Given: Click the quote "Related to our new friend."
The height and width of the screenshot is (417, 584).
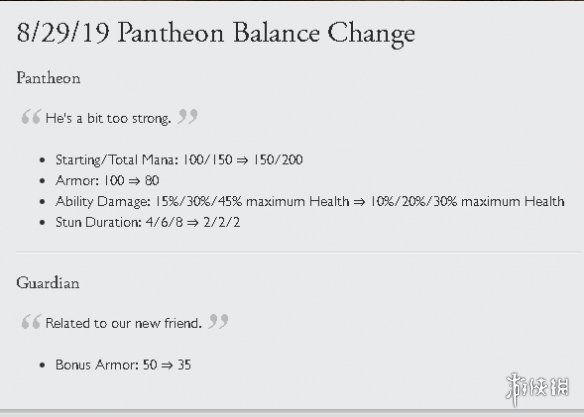Looking at the screenshot, I should point(124,323).
